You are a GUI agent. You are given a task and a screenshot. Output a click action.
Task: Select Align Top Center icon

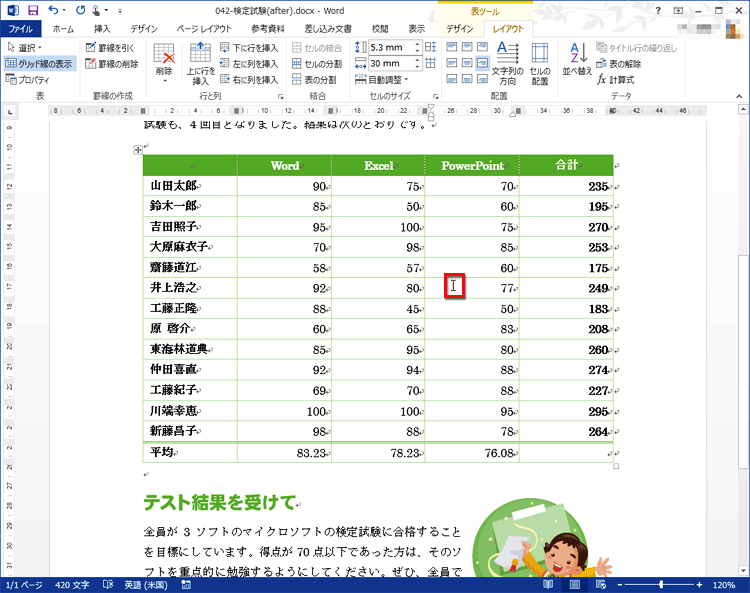467,47
